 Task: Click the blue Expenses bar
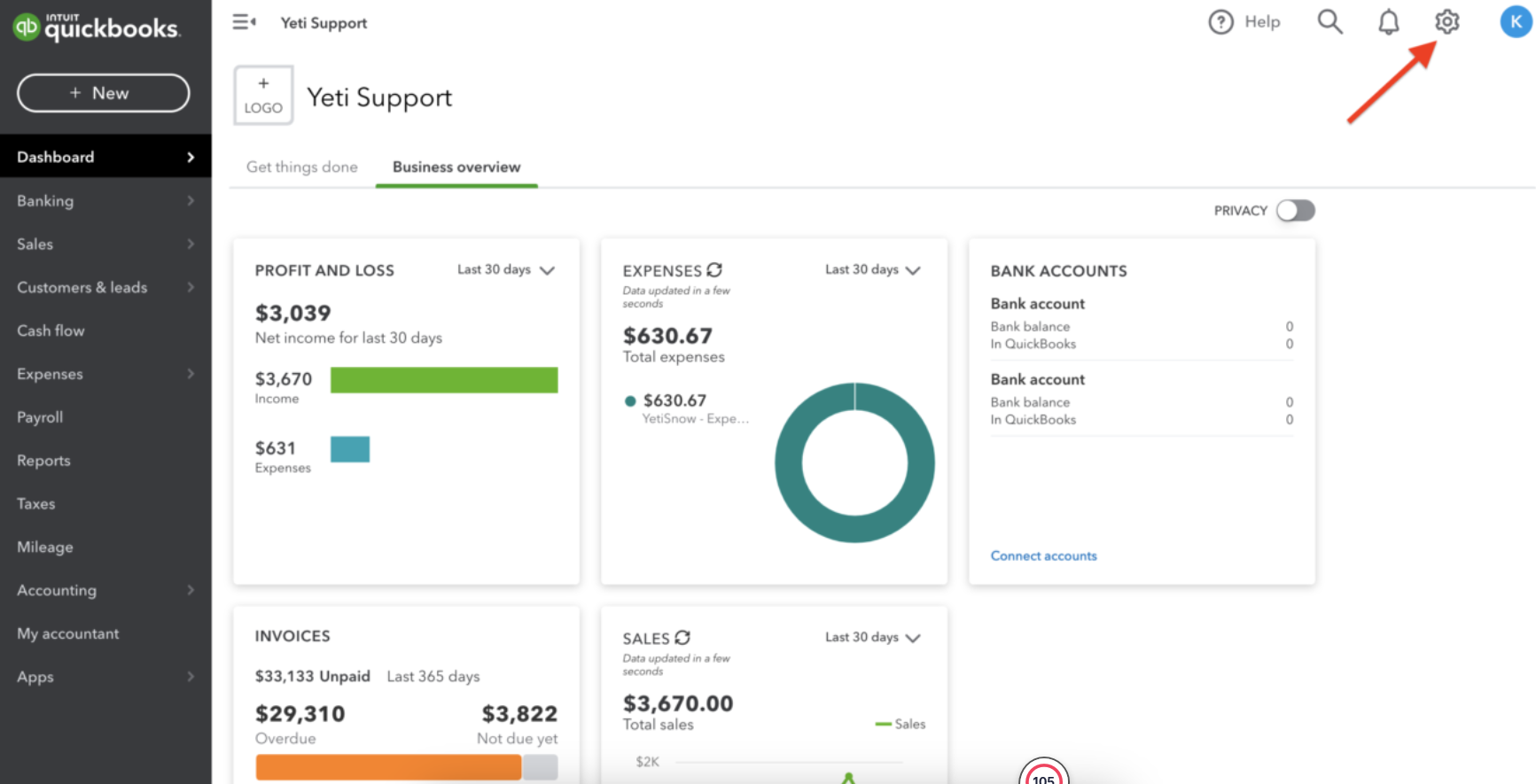pyautogui.click(x=350, y=449)
